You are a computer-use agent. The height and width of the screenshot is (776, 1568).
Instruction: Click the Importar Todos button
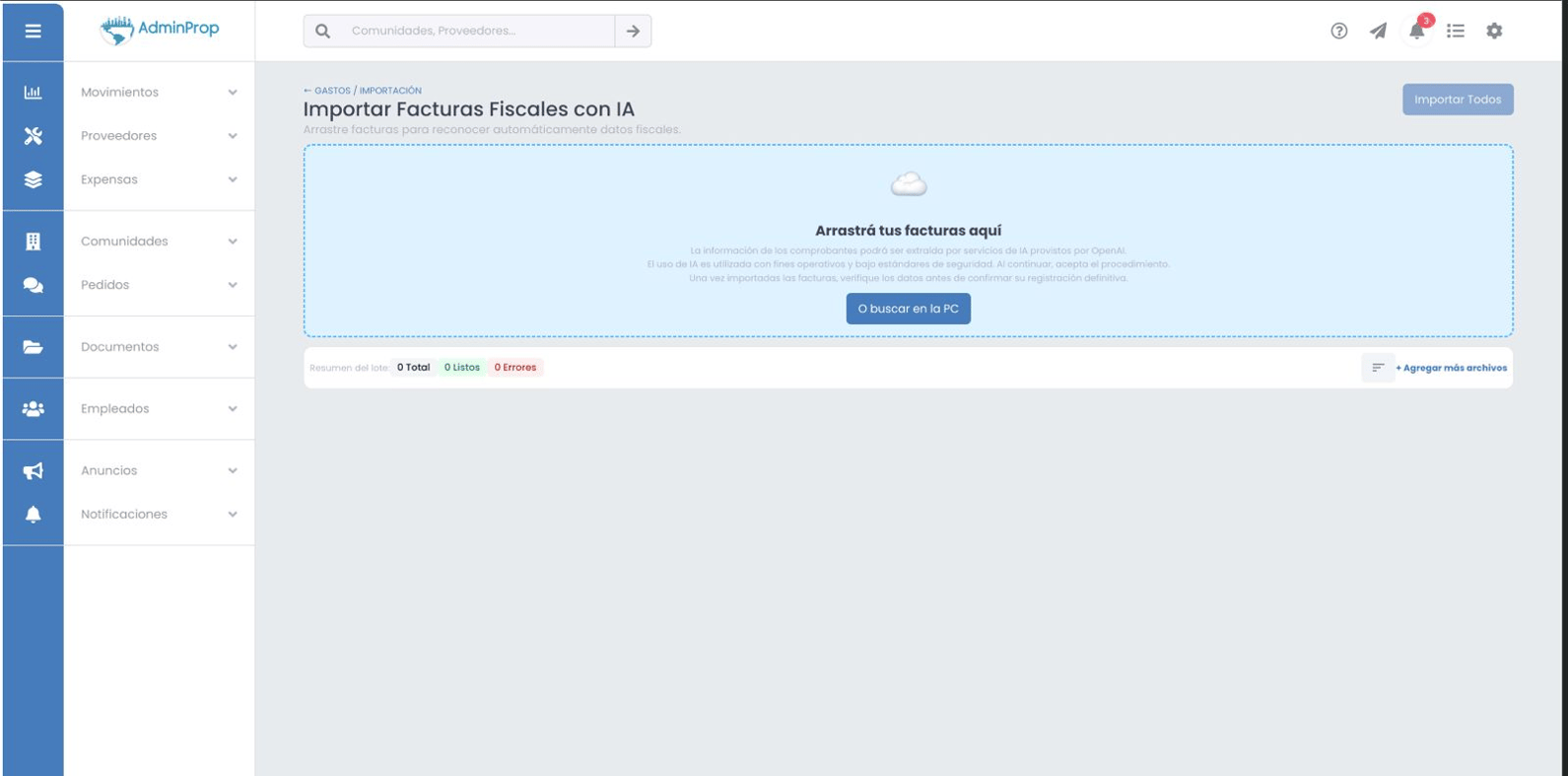click(1458, 100)
